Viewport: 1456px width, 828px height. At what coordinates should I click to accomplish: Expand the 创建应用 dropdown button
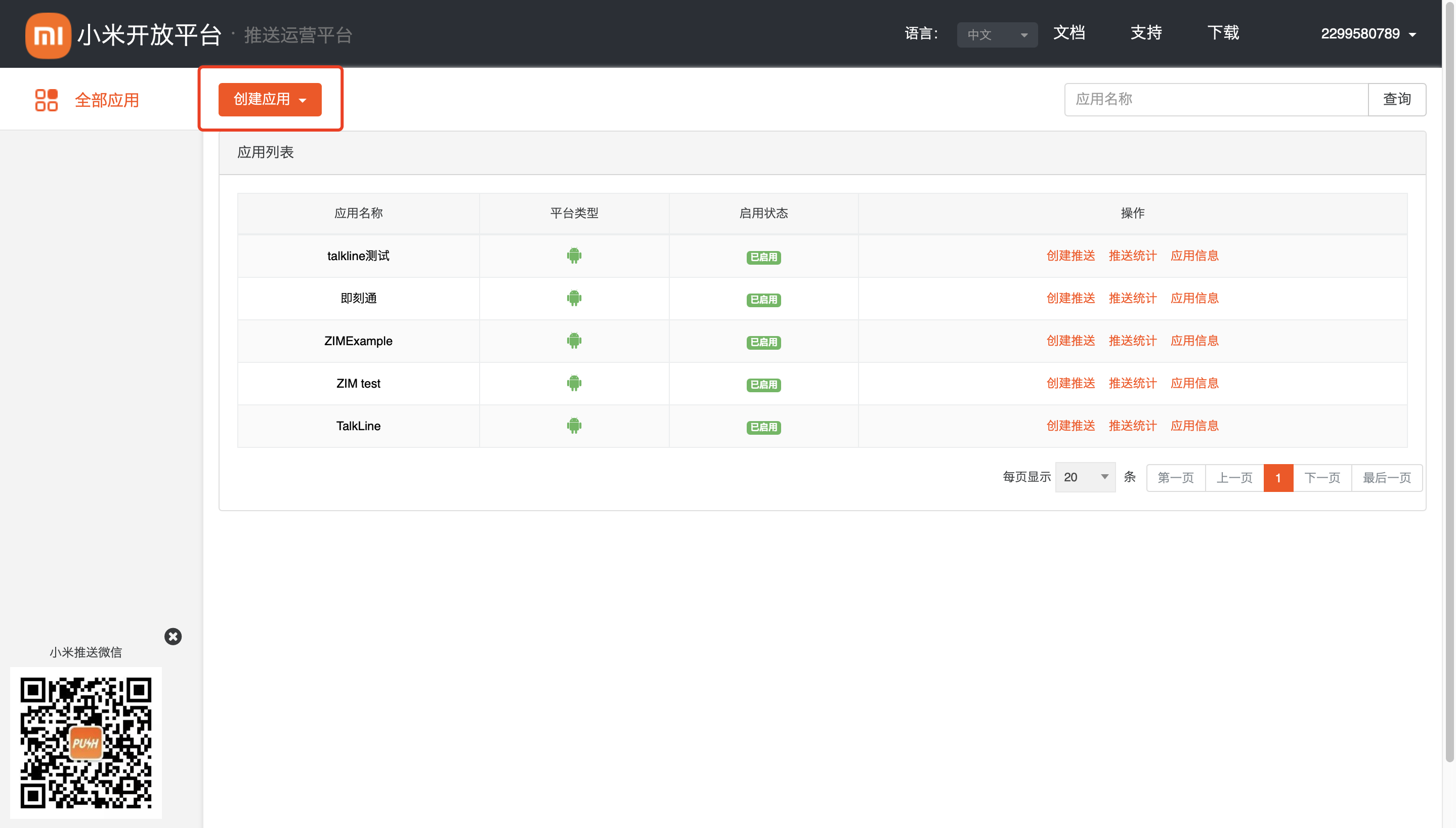pyautogui.click(x=270, y=100)
